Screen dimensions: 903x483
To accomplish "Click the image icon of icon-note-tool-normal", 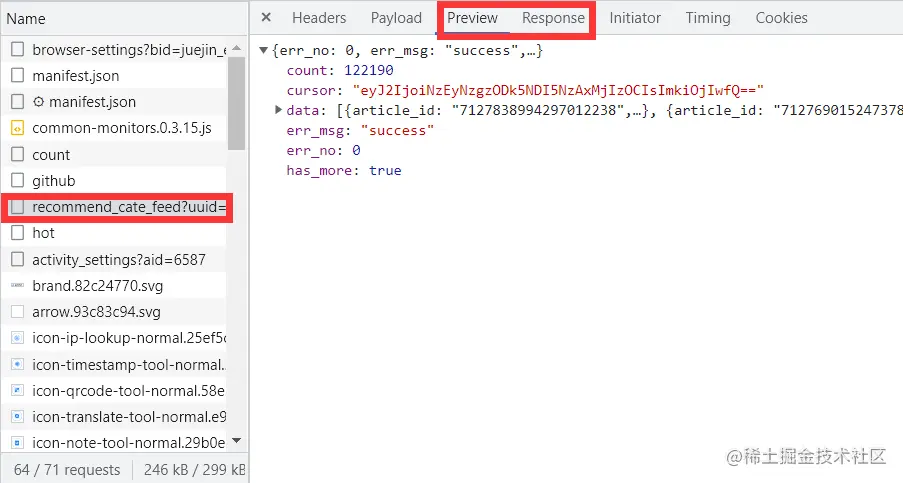I will (x=18, y=443).
